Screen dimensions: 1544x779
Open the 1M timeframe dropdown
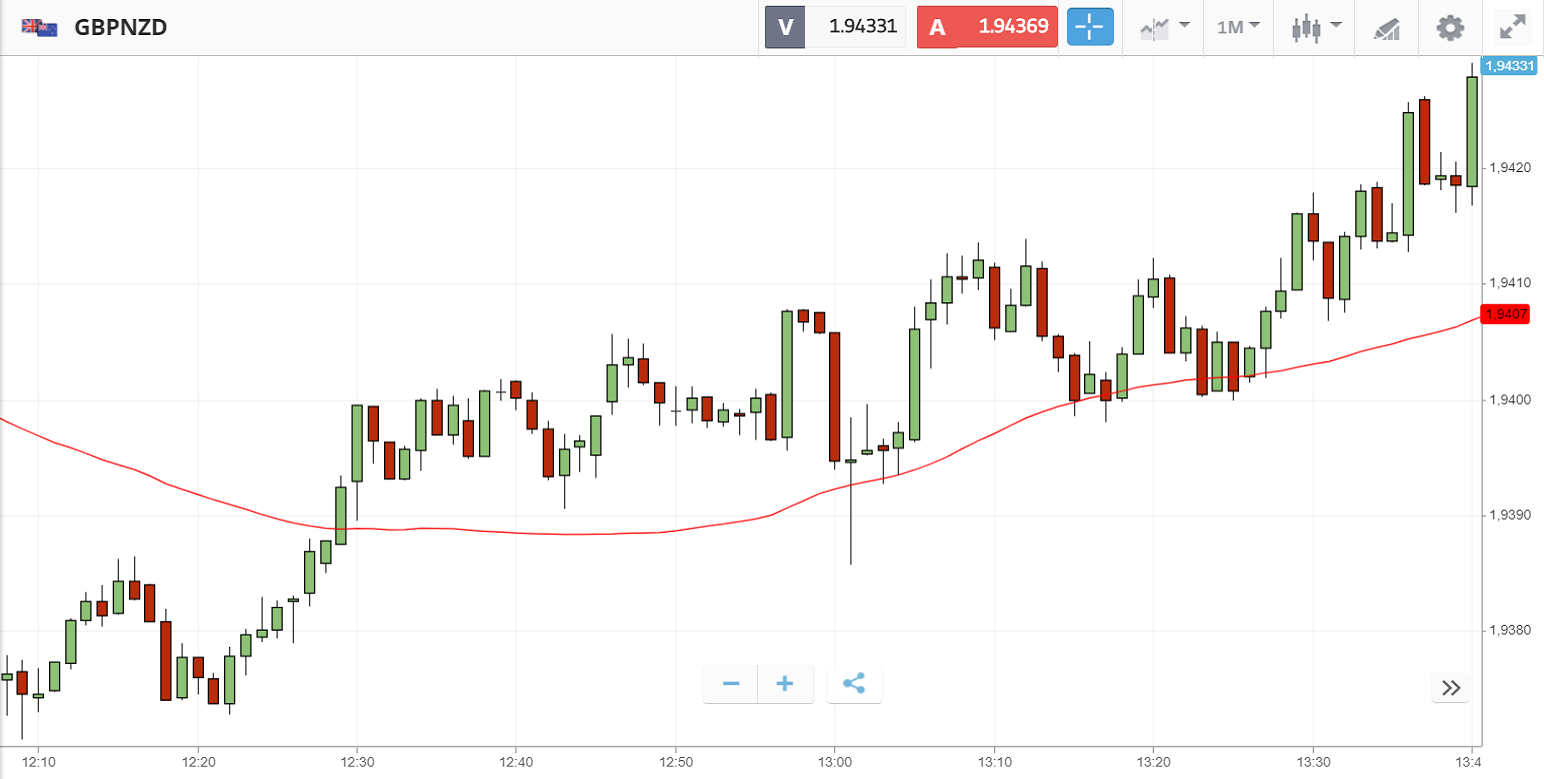pyautogui.click(x=1238, y=27)
